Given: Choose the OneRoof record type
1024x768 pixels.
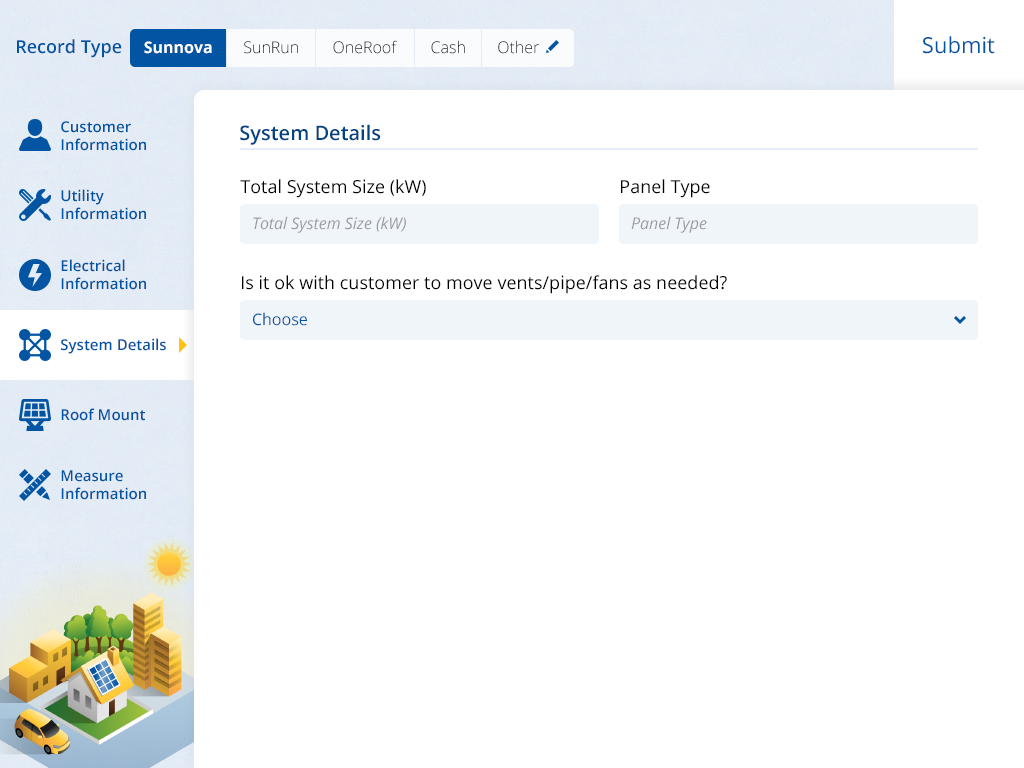Looking at the screenshot, I should (364, 48).
